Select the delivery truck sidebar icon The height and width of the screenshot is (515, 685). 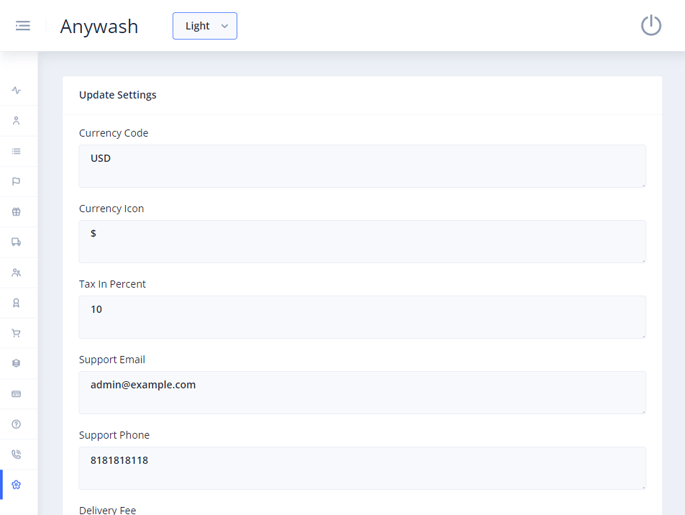(16, 242)
